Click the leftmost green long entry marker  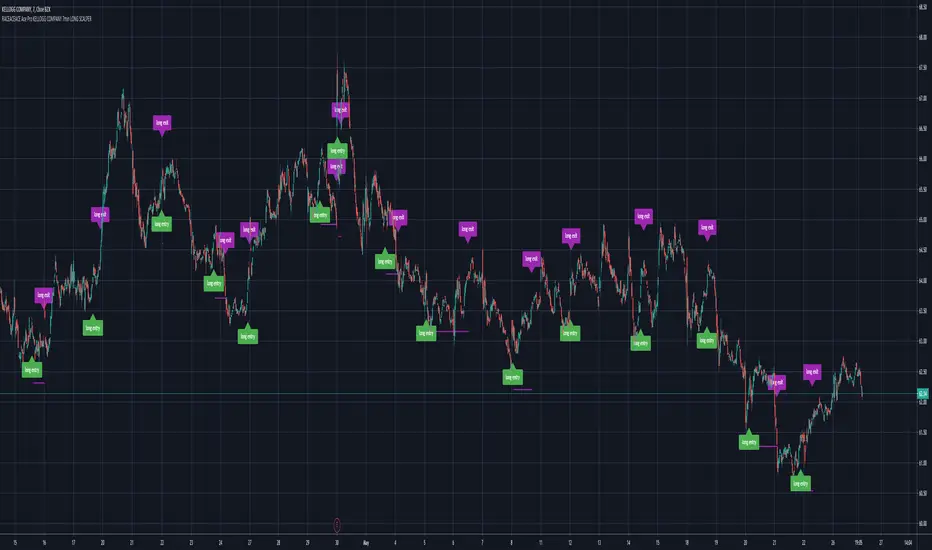[32, 369]
